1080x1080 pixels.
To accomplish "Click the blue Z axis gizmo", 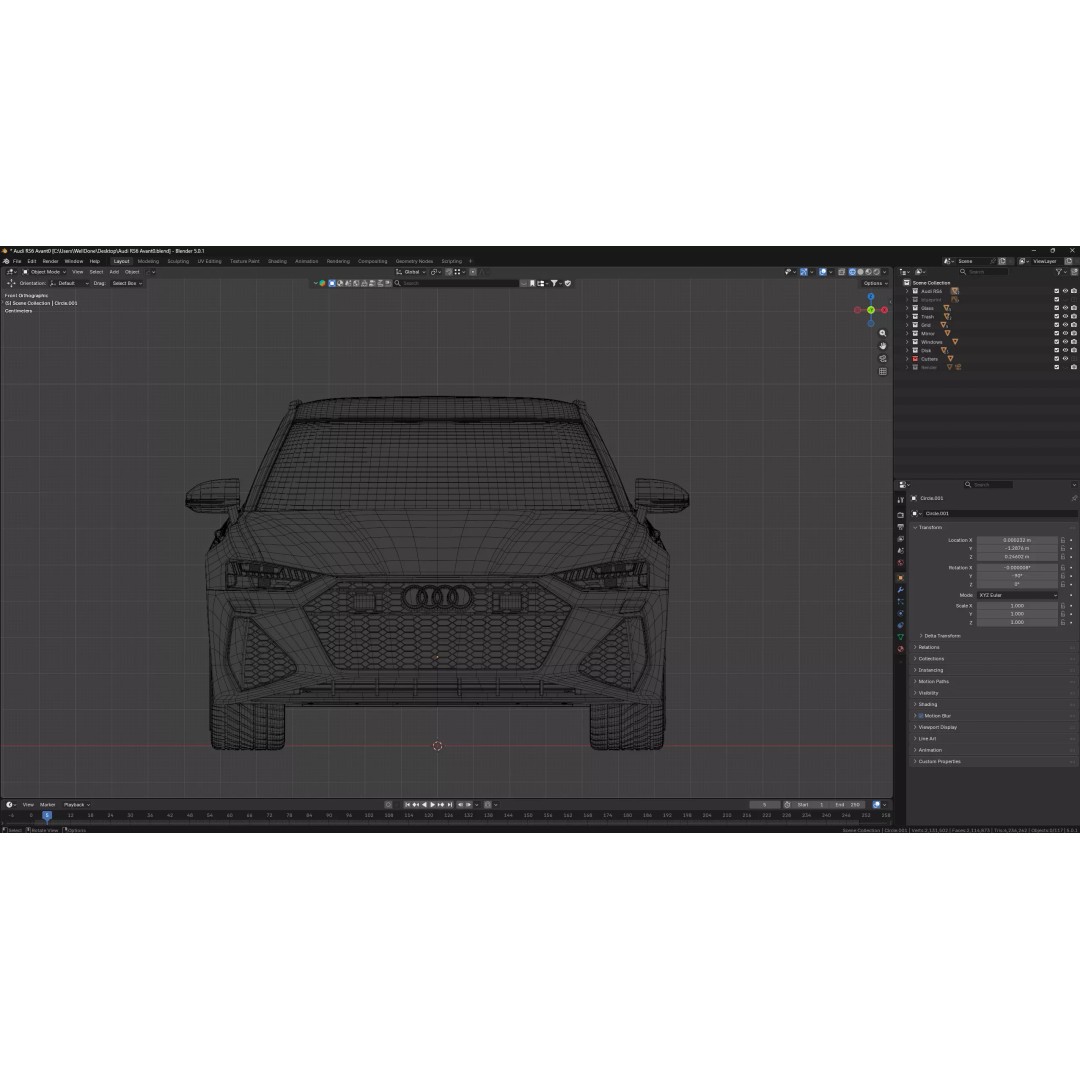I will click(x=871, y=297).
